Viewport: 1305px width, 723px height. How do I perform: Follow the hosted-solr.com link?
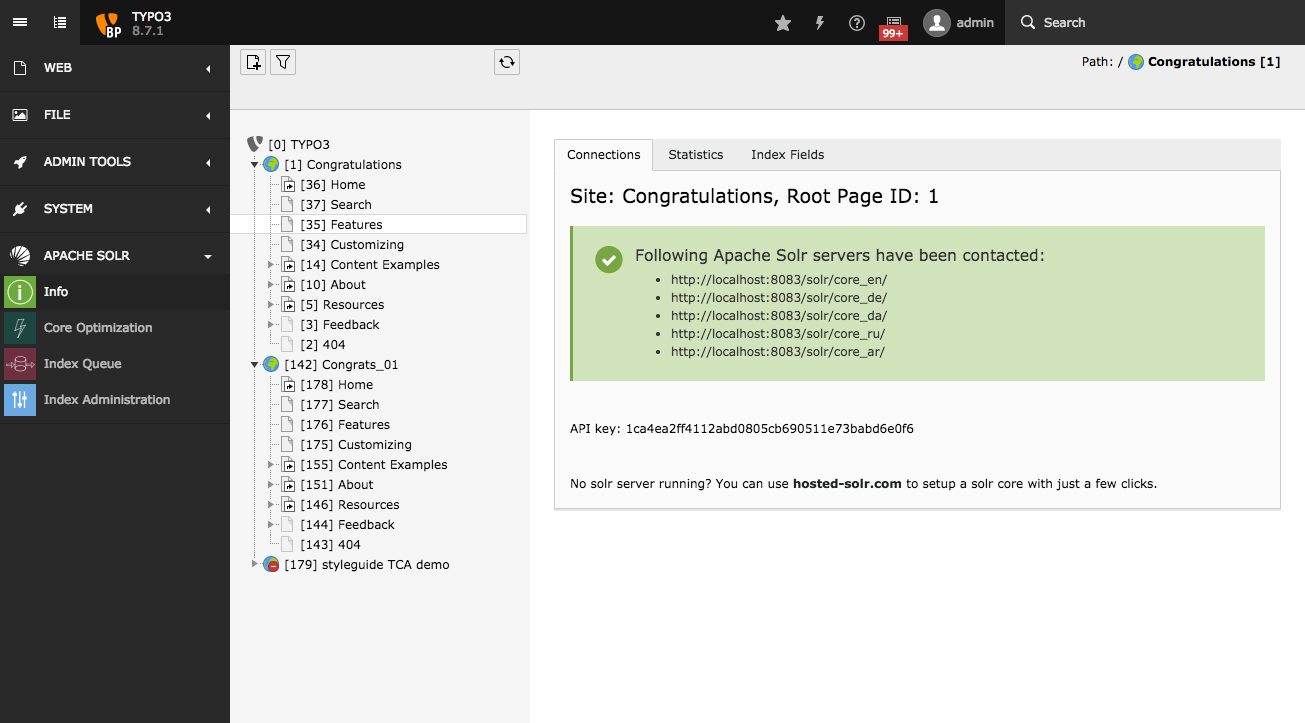click(x=847, y=484)
